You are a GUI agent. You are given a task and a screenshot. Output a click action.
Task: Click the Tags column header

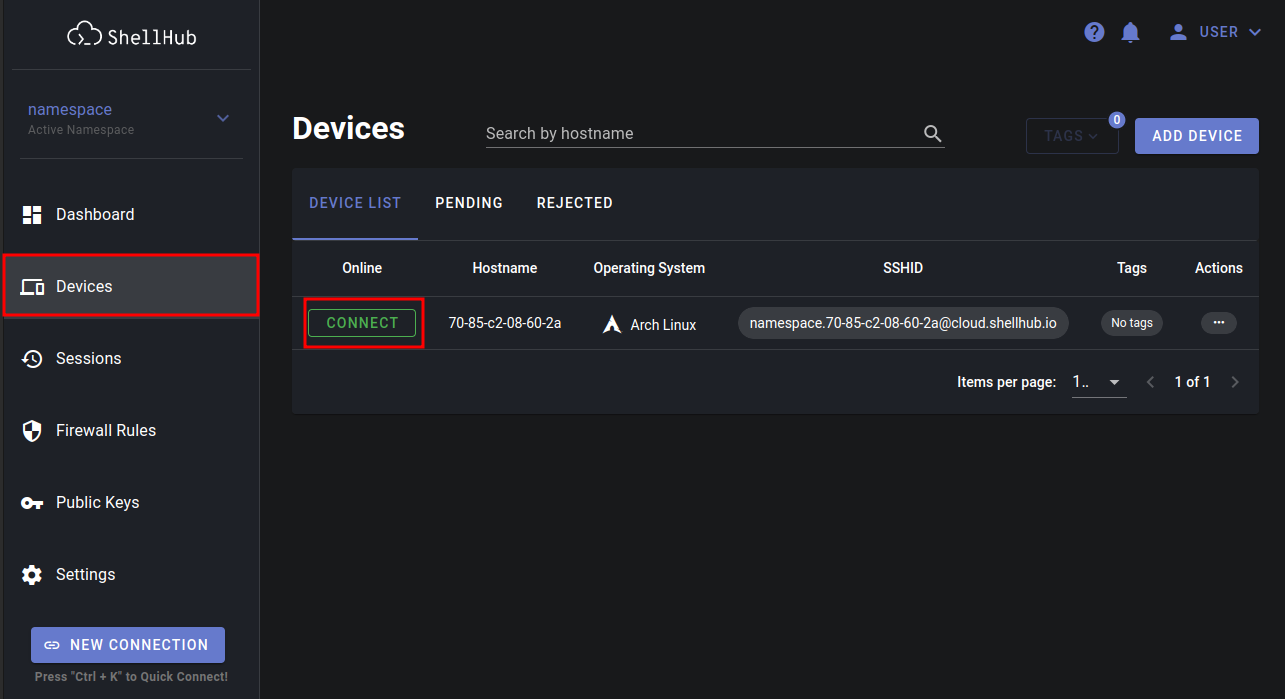[x=1132, y=268]
